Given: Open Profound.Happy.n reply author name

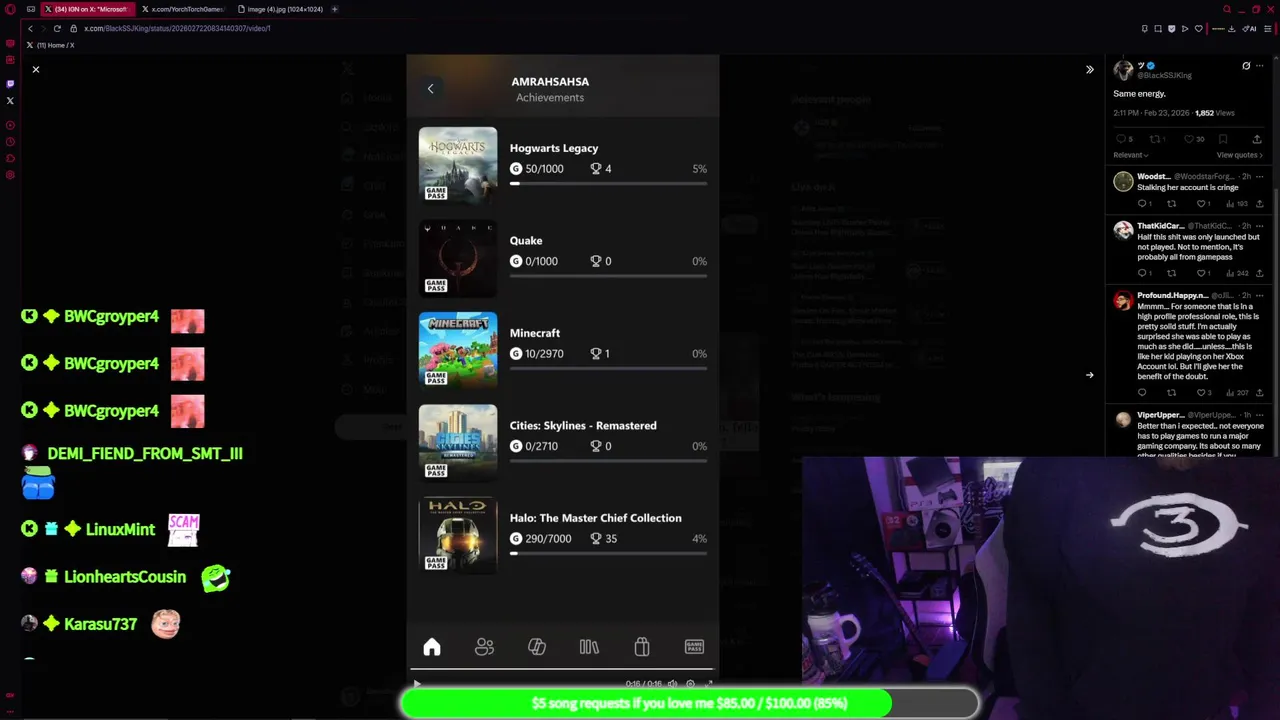Looking at the screenshot, I should point(1172,296).
